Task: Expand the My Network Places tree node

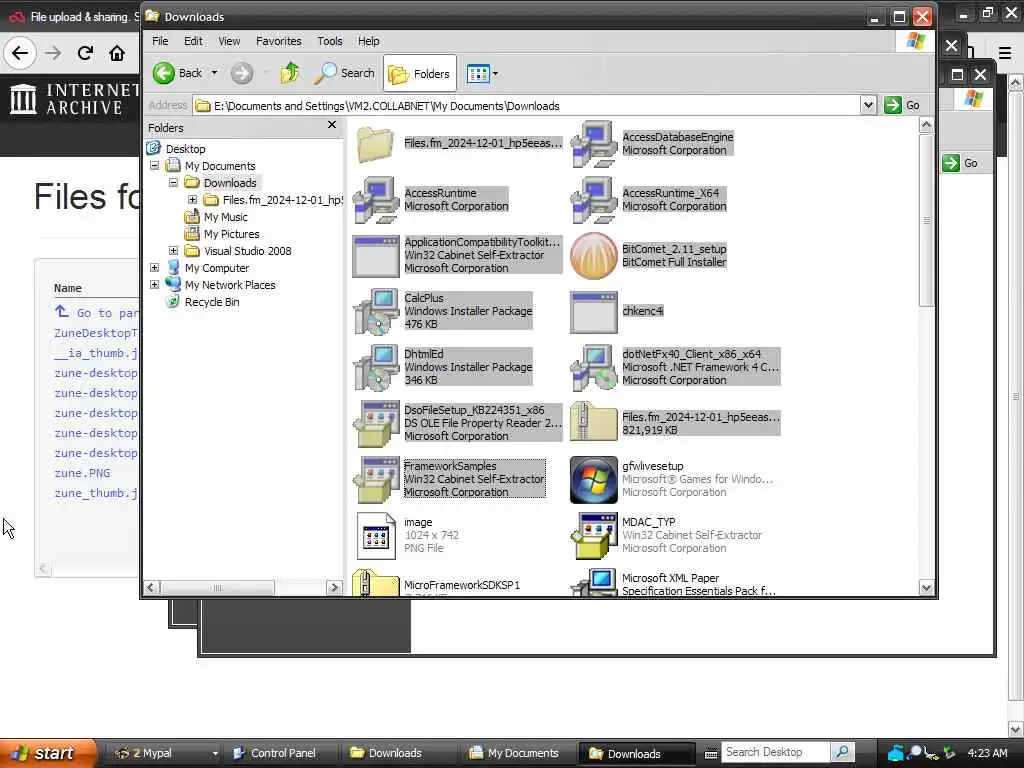Action: (155, 285)
